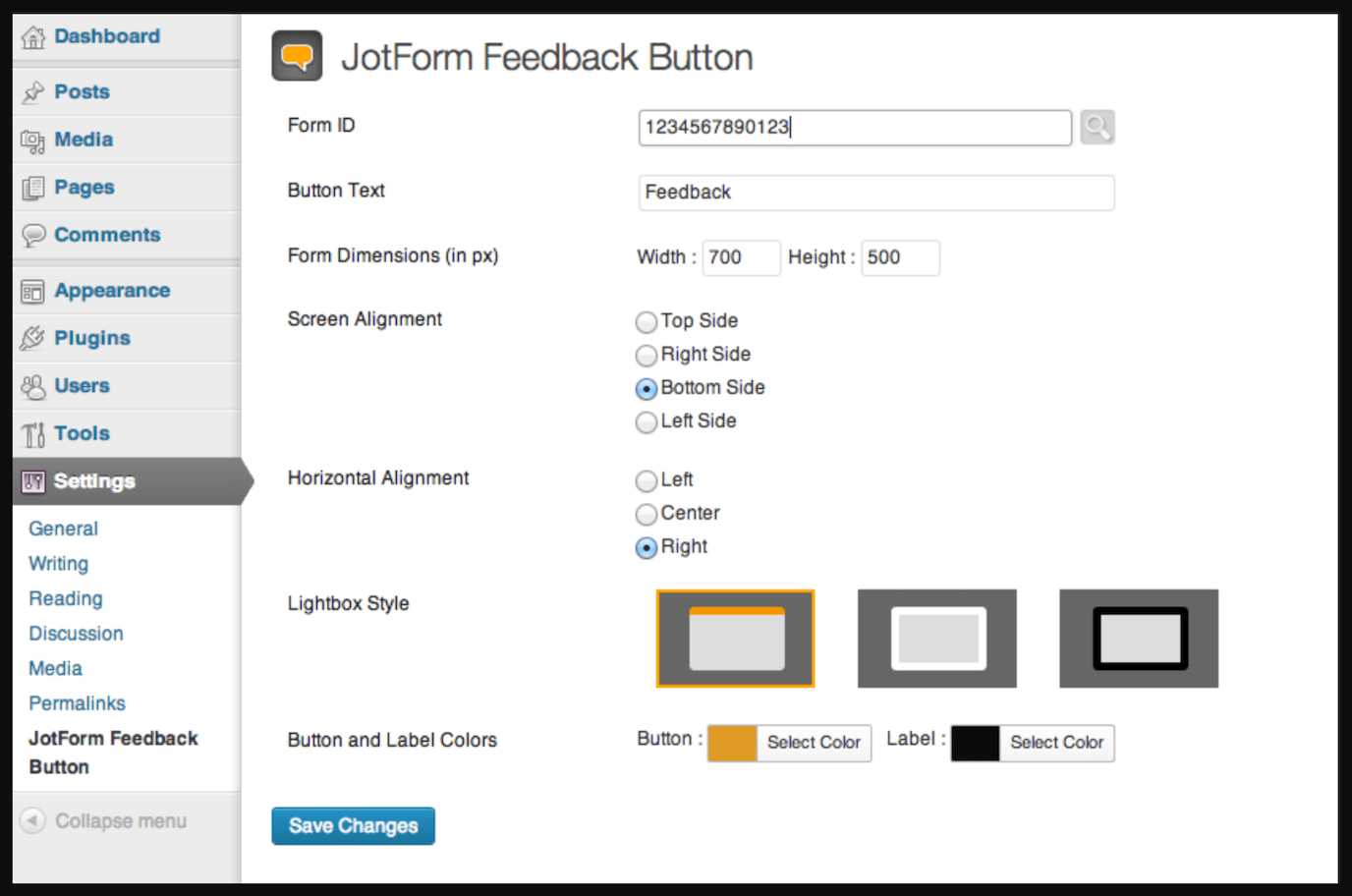1352x896 pixels.
Task: Click the JotForm speech bubble logo
Action: tap(296, 56)
